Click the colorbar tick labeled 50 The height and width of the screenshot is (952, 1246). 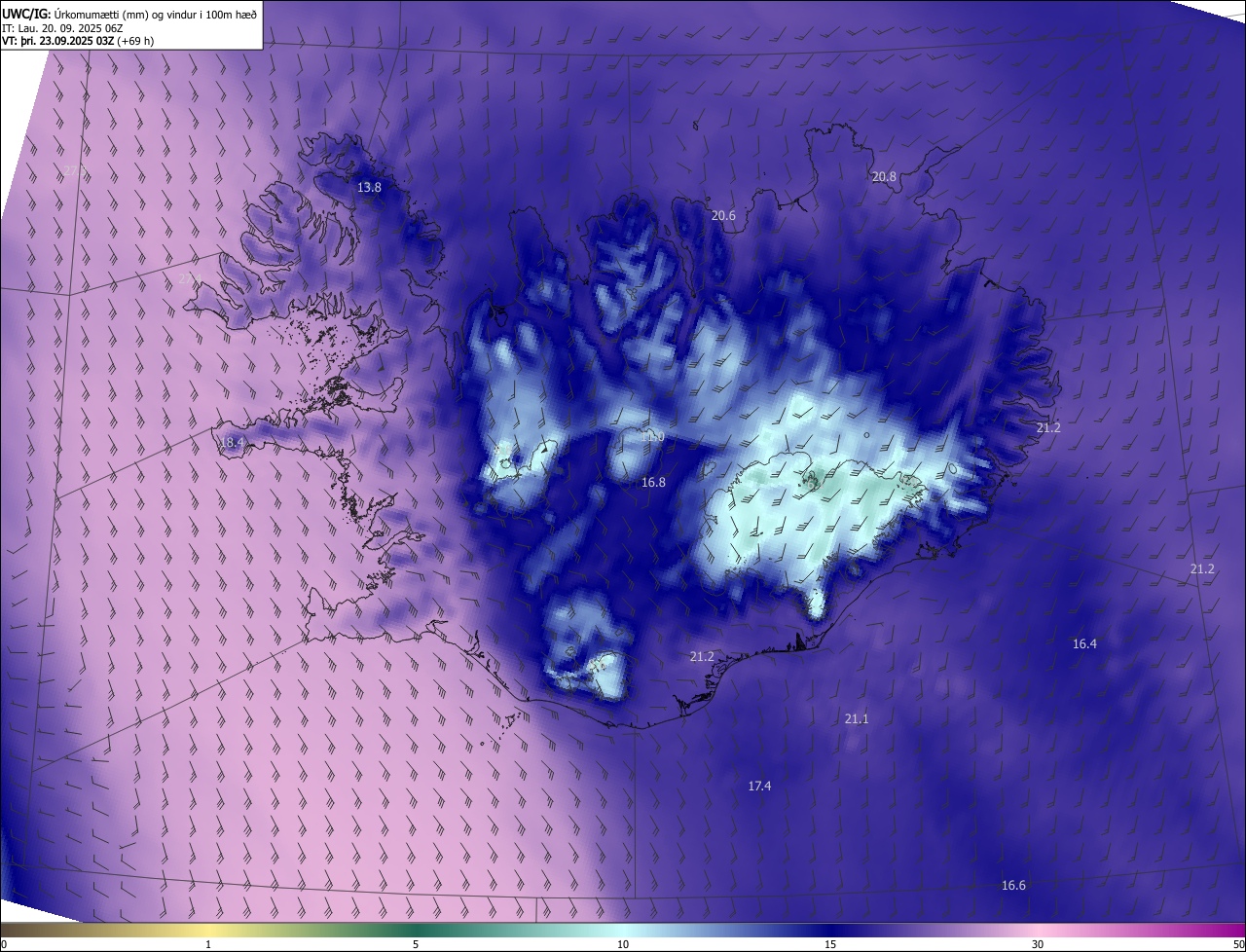click(1238, 944)
